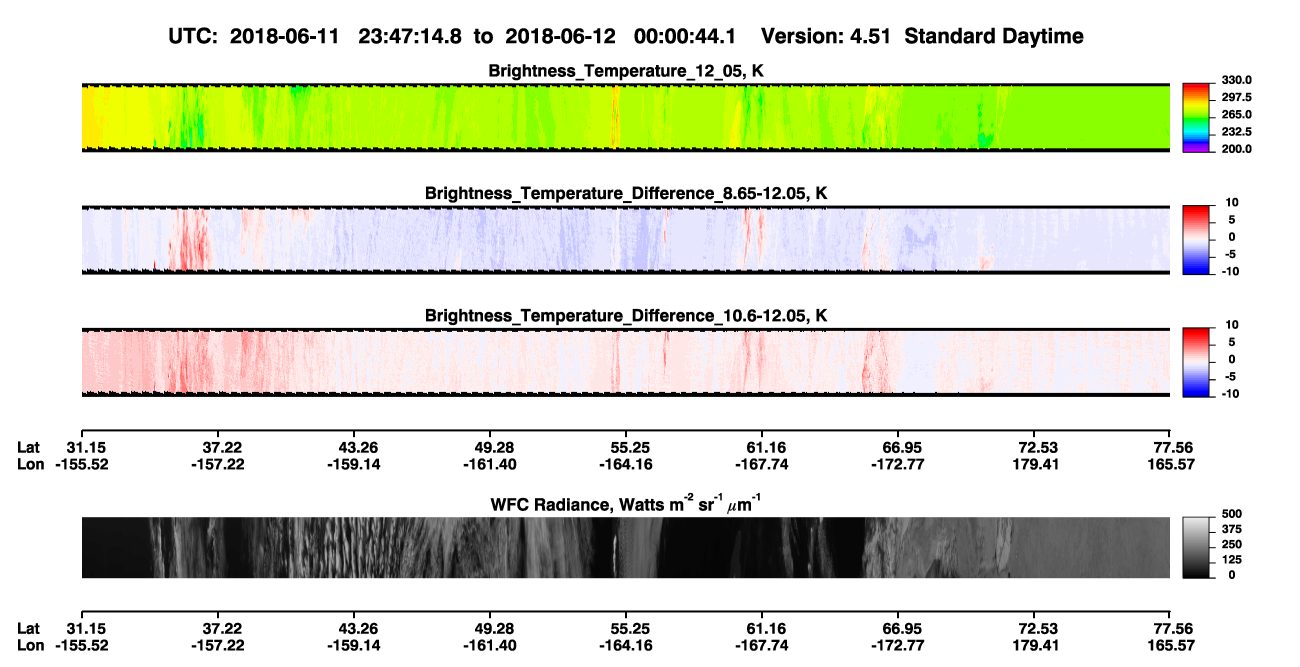The height and width of the screenshot is (667, 1300).
Task: Click the 250 tick on WFC colorbar
Action: pyautogui.click(x=1232, y=545)
